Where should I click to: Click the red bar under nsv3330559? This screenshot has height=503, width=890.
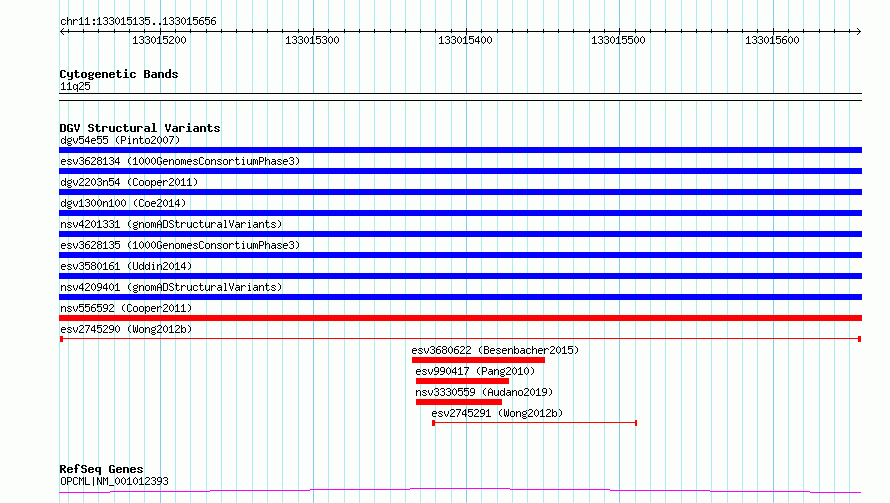pyautogui.click(x=459, y=402)
